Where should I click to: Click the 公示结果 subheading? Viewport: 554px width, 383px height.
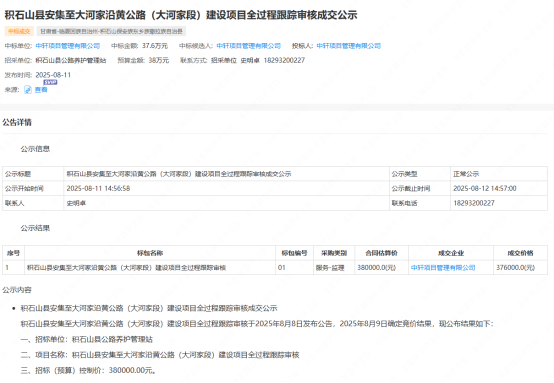click(x=35, y=228)
